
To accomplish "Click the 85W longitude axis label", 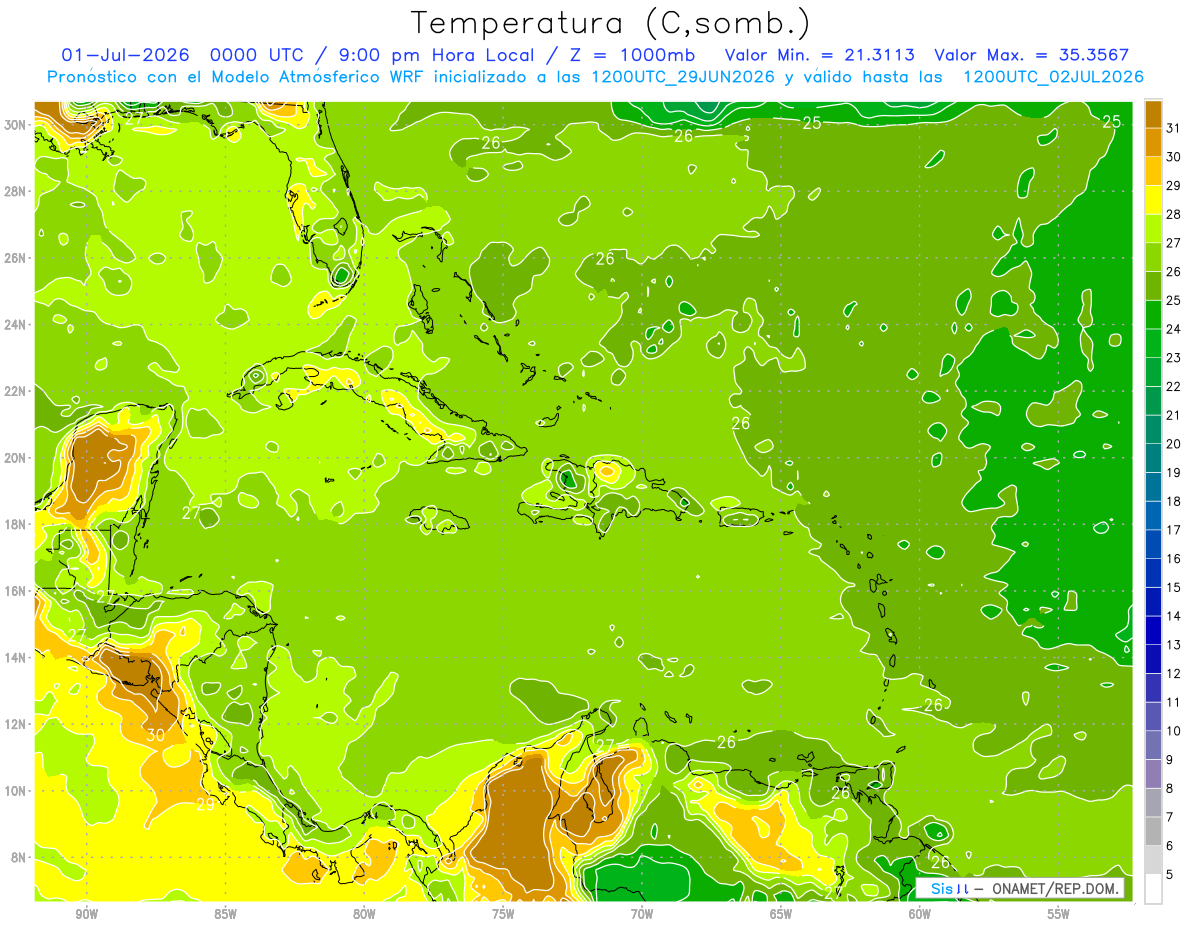I will click(225, 914).
